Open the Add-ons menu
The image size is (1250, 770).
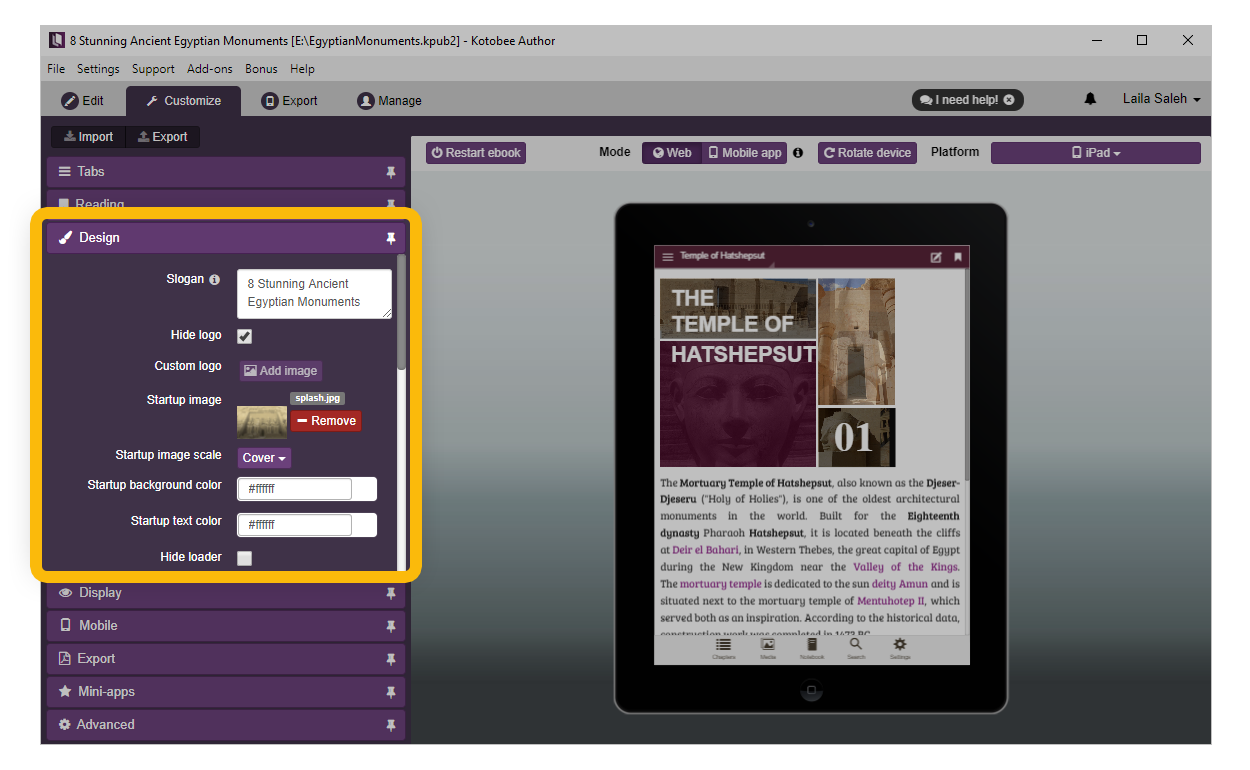tap(210, 69)
